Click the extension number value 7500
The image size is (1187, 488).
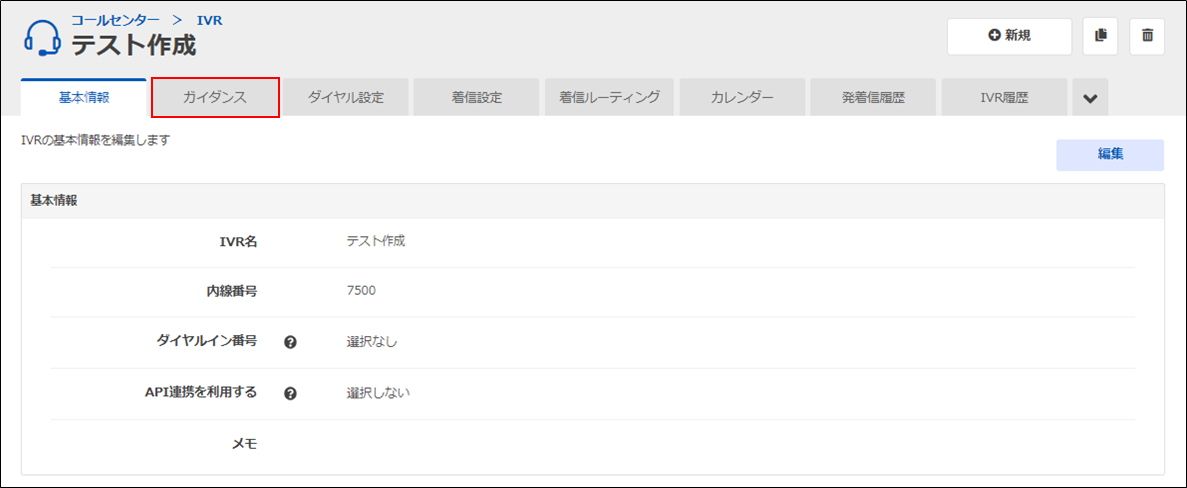coord(361,291)
